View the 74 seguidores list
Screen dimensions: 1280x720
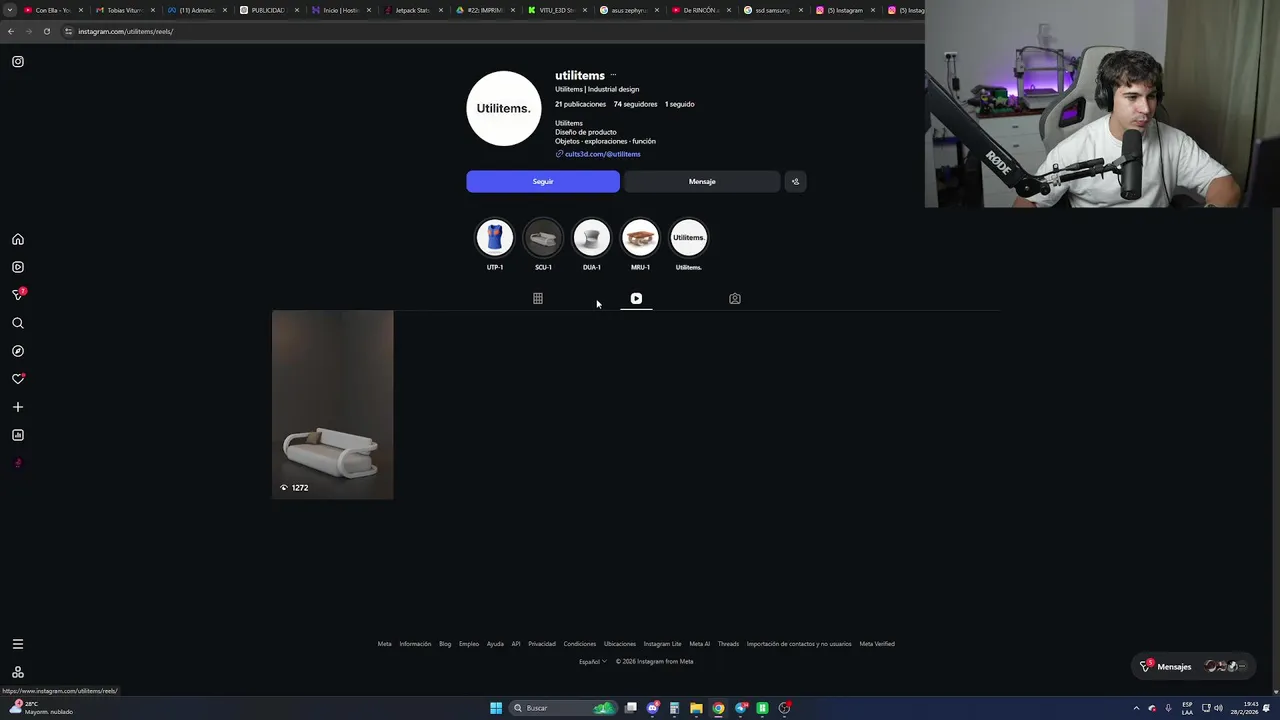[636, 104]
